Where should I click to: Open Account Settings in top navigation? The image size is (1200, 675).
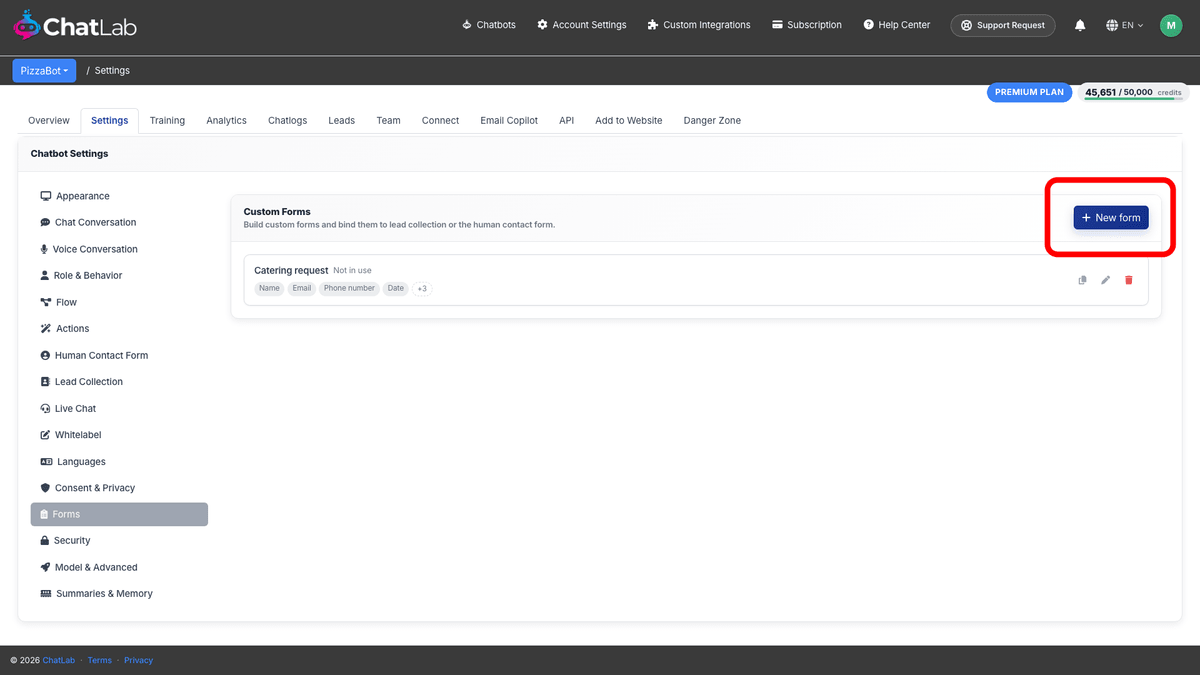coord(581,25)
